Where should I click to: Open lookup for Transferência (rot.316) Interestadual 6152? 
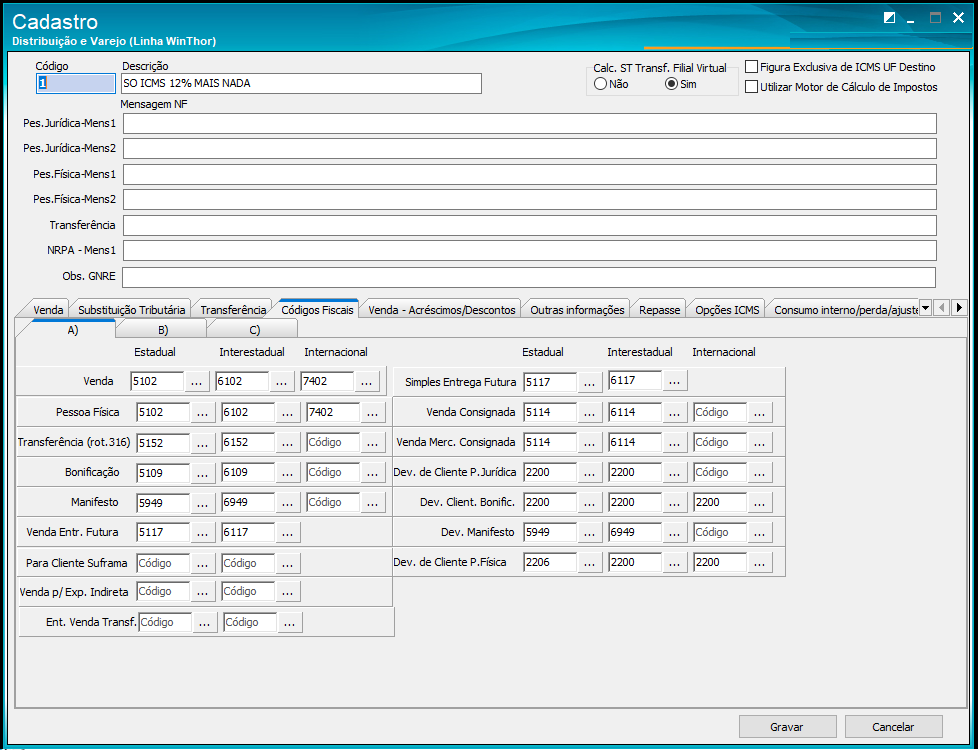[x=287, y=442]
